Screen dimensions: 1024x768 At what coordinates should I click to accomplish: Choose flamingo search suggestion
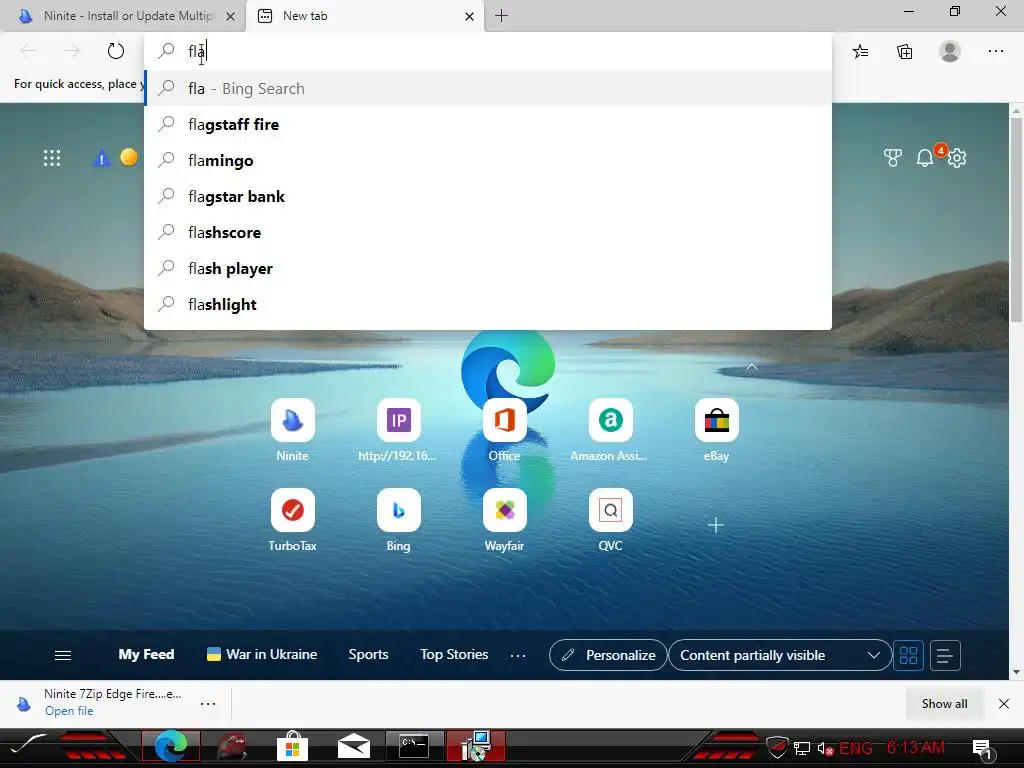pyautogui.click(x=488, y=160)
